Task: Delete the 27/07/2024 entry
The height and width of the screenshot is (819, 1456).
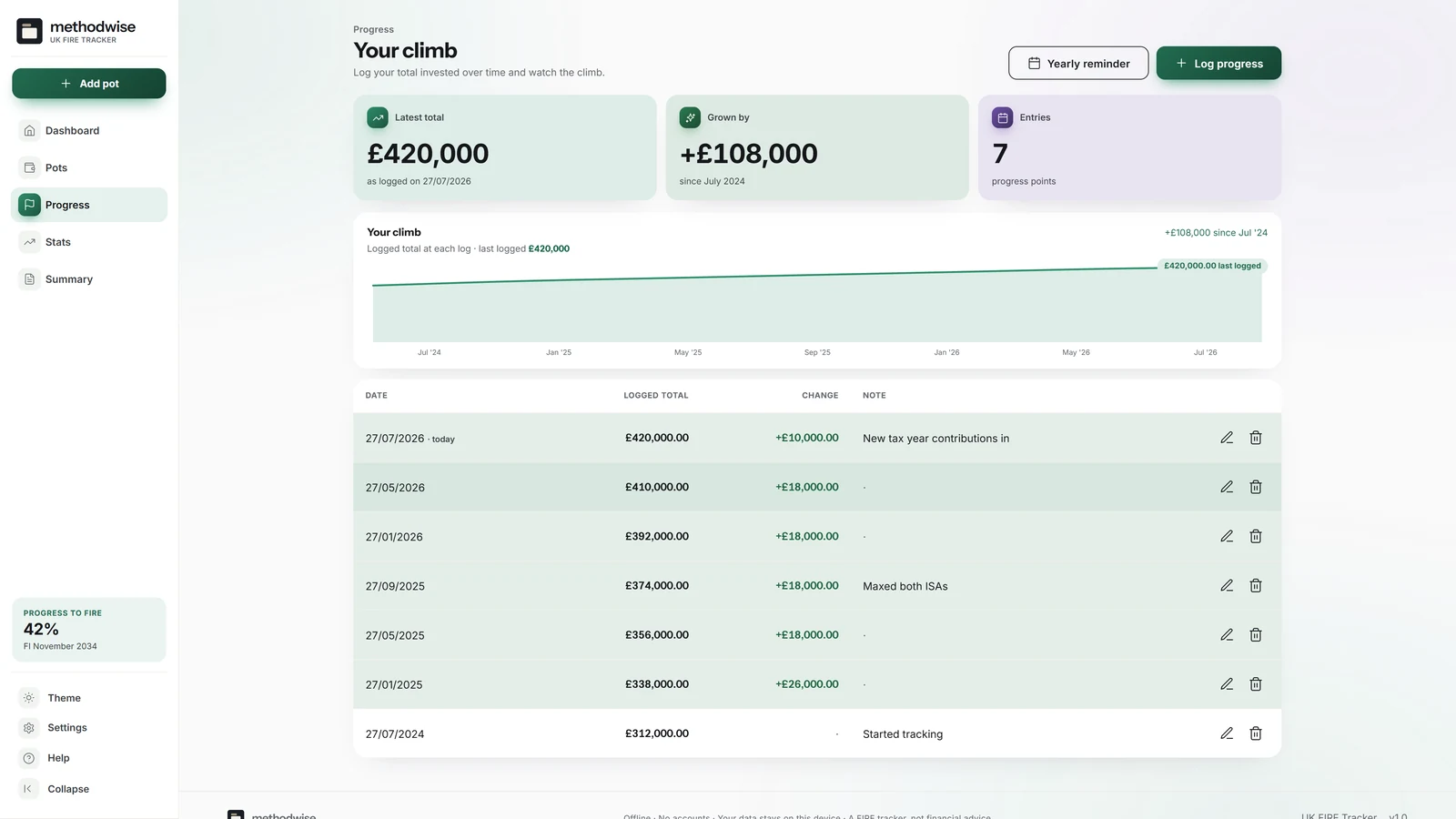Action: pos(1256,733)
